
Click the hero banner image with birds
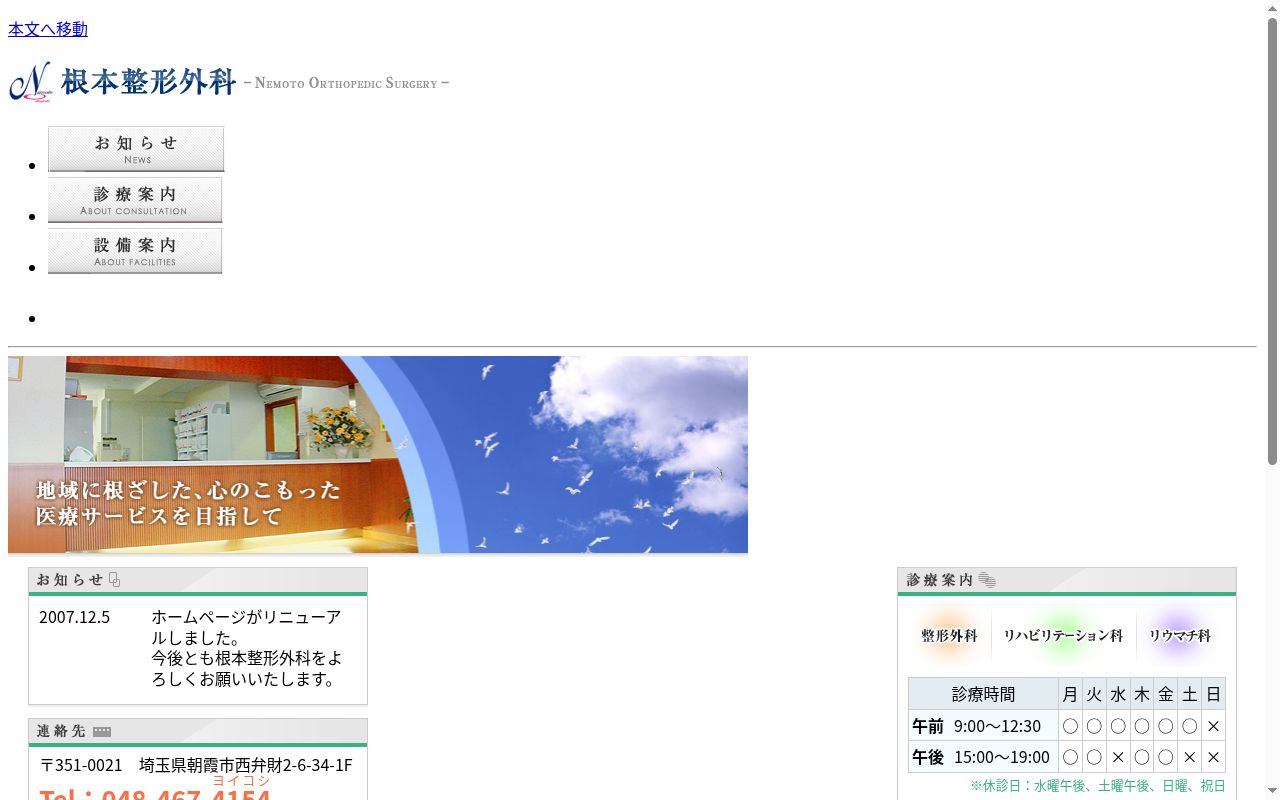tap(378, 454)
